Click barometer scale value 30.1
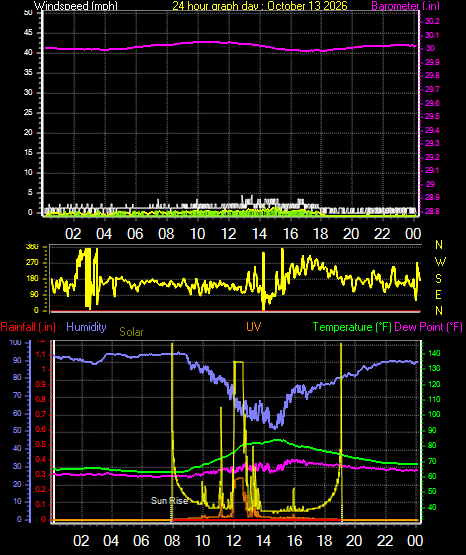The width and height of the screenshot is (466, 555). pos(432,35)
